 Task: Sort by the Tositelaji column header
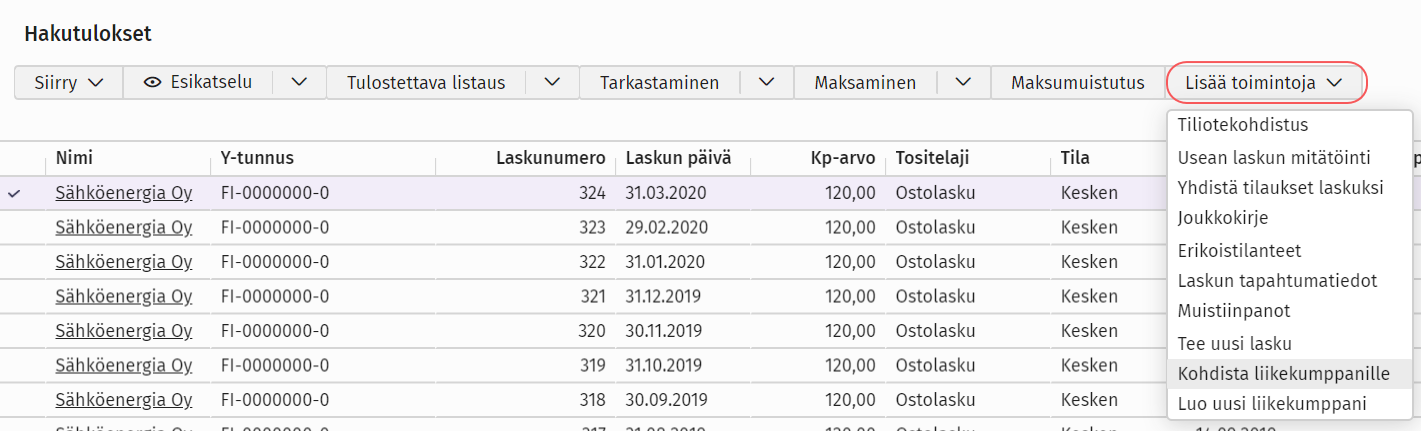[x=933, y=158]
